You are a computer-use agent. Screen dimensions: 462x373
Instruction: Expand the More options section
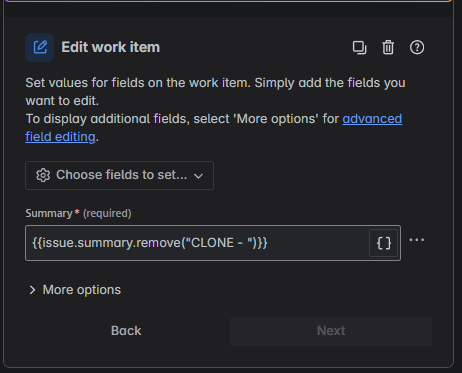pyautogui.click(x=74, y=290)
